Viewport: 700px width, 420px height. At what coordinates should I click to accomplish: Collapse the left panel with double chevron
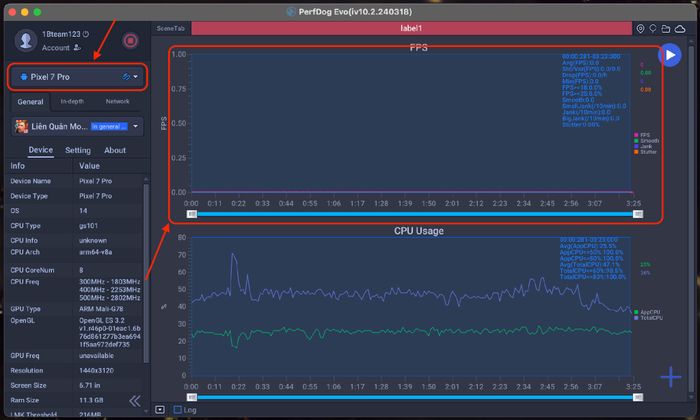135,401
